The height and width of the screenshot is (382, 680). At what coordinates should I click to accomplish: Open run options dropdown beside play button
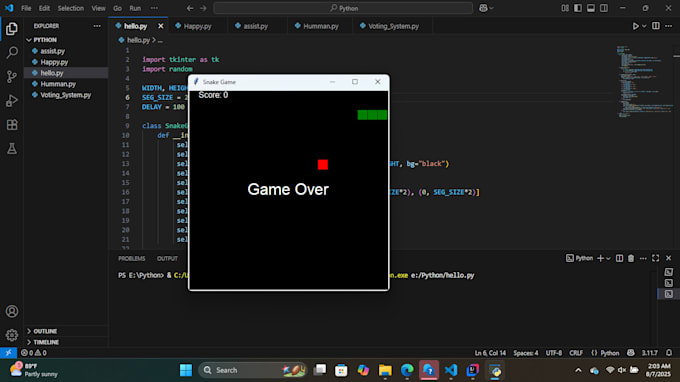pyautogui.click(x=644, y=26)
